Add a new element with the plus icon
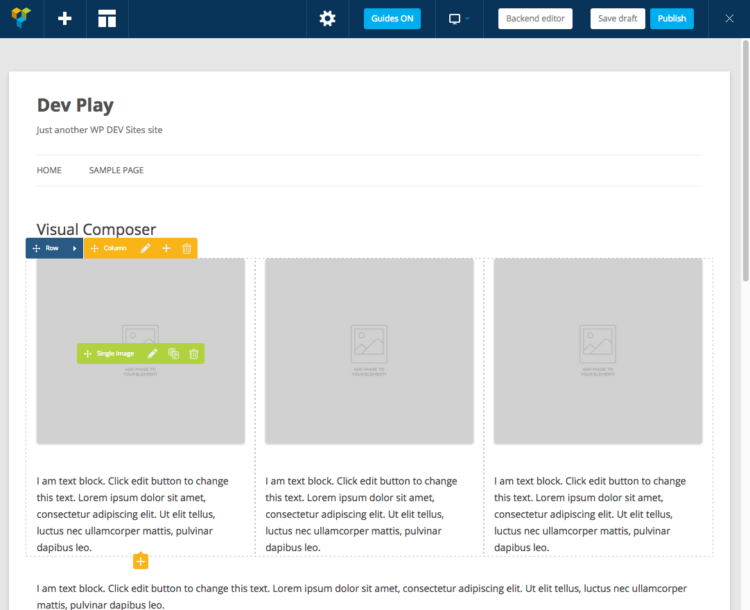750x610 pixels. 65,18
